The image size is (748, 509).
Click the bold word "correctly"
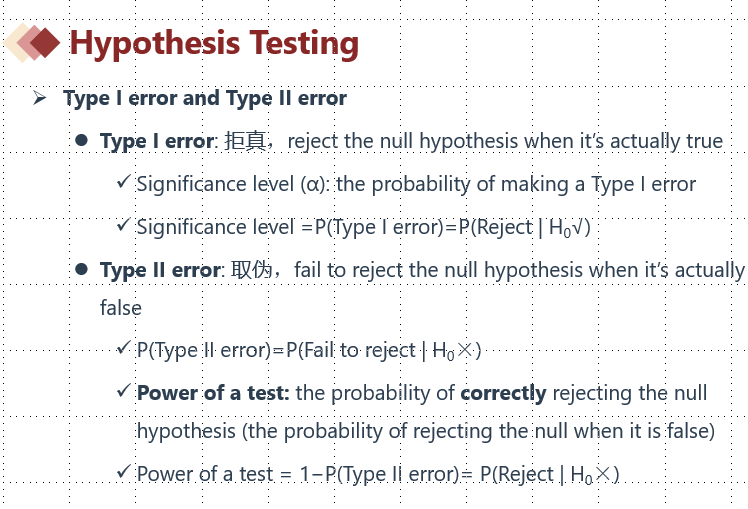click(x=503, y=392)
